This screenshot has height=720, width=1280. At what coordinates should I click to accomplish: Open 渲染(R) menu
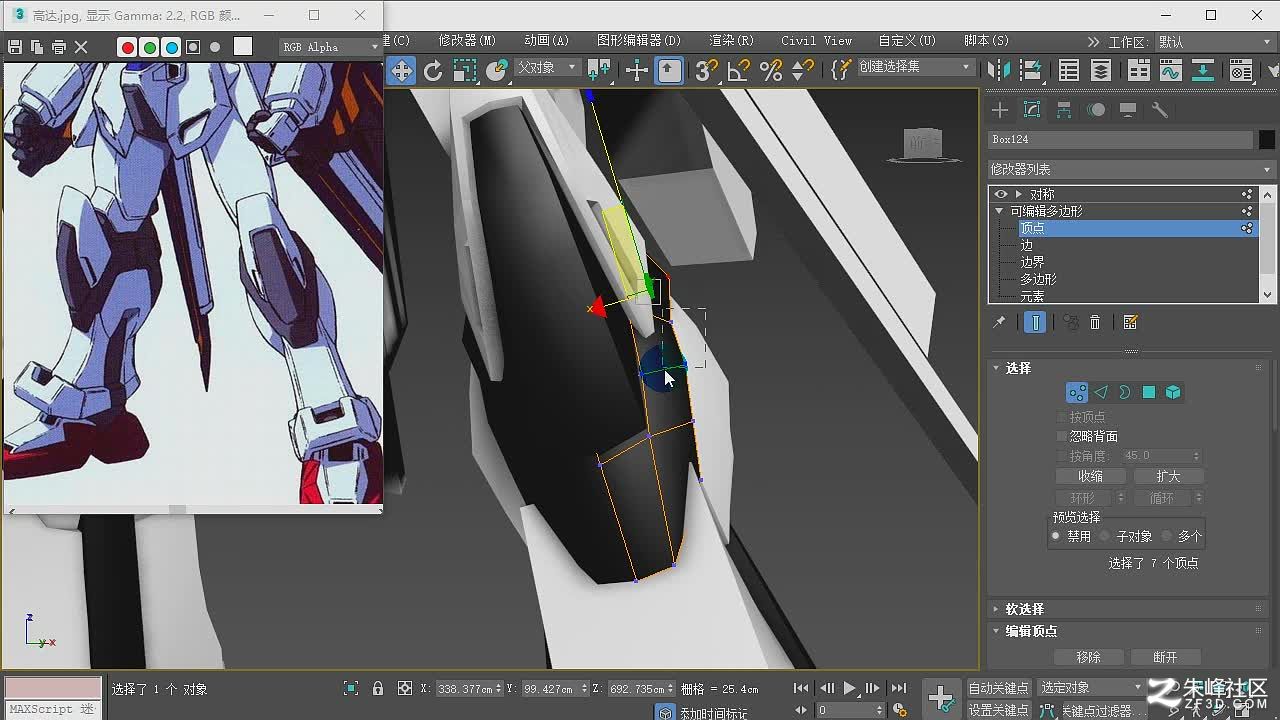click(731, 40)
